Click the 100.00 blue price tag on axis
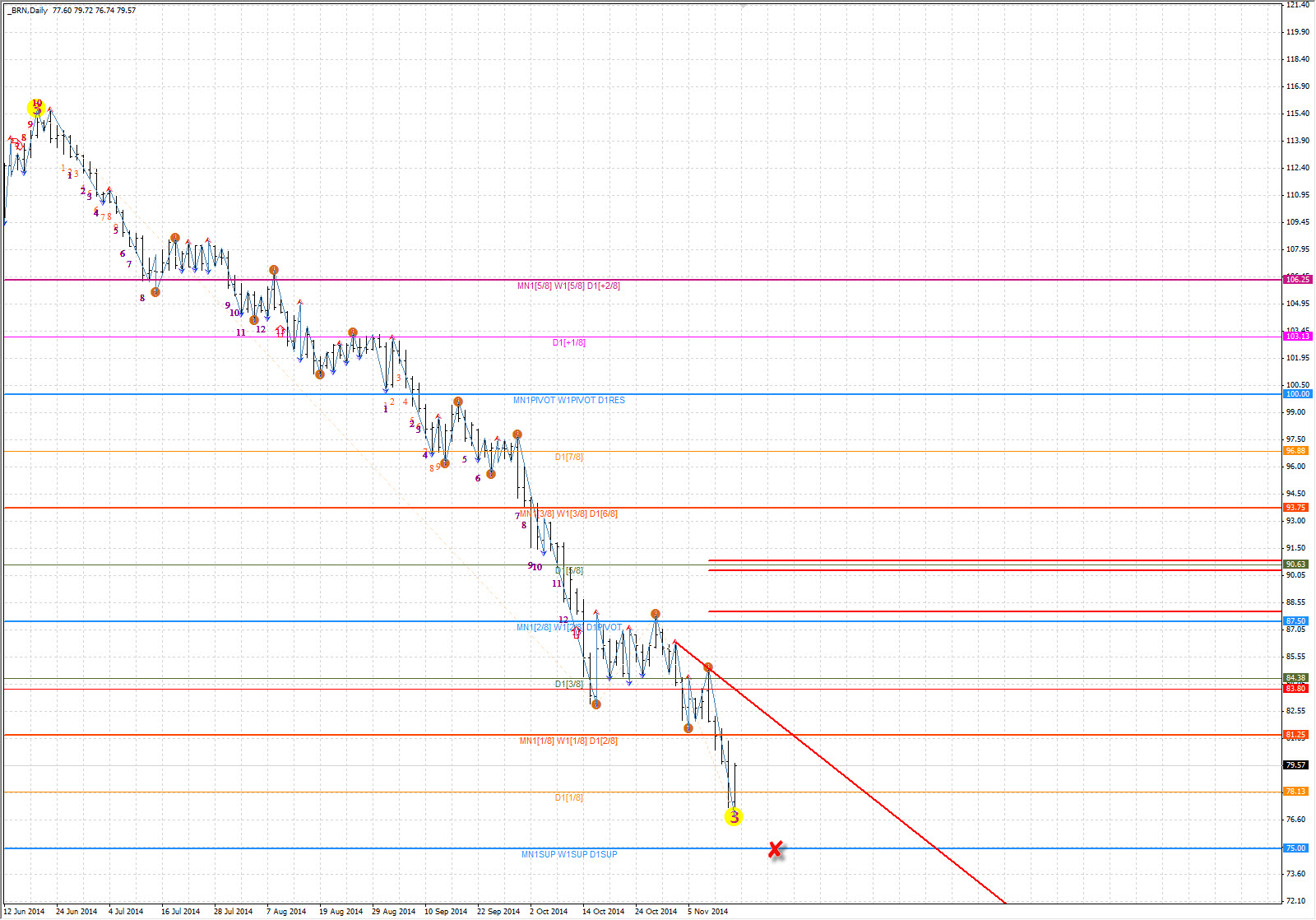Screen dimensions: 1316x920 [1297, 394]
